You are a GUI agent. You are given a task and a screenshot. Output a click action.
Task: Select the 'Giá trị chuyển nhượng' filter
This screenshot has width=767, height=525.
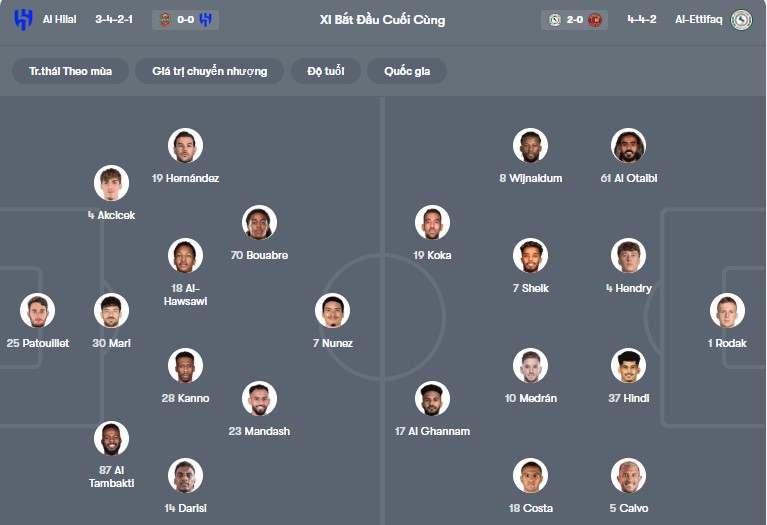[x=210, y=71]
